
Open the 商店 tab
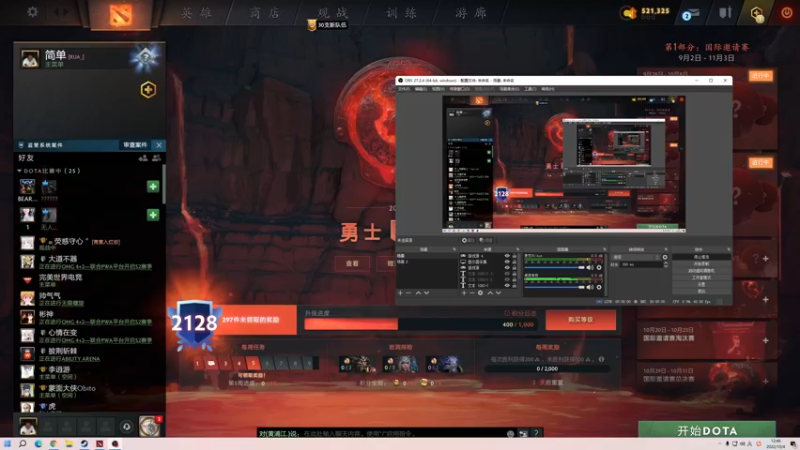pos(265,13)
